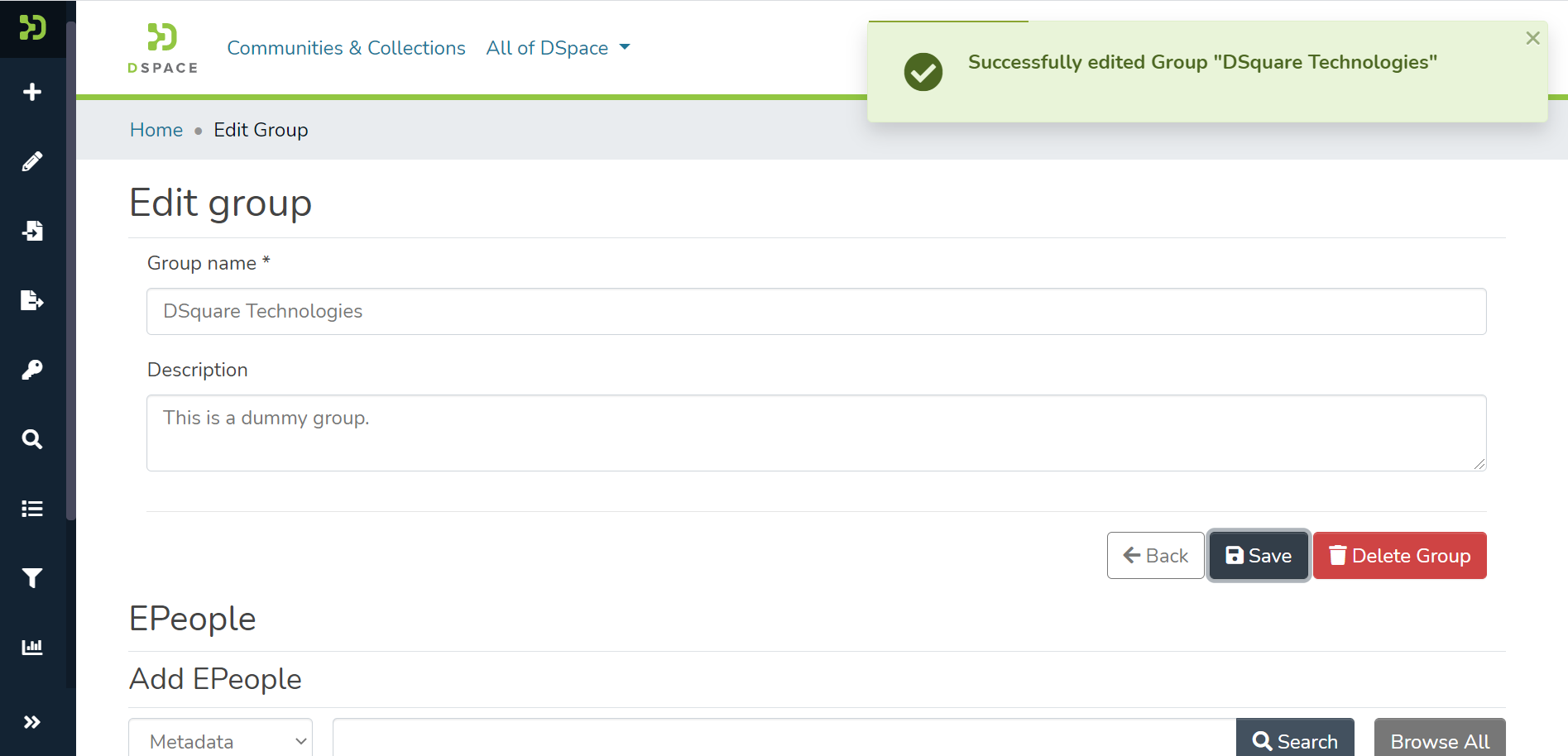1568x756 pixels.
Task: Open the Statistics chart sidebar icon
Action: click(32, 647)
